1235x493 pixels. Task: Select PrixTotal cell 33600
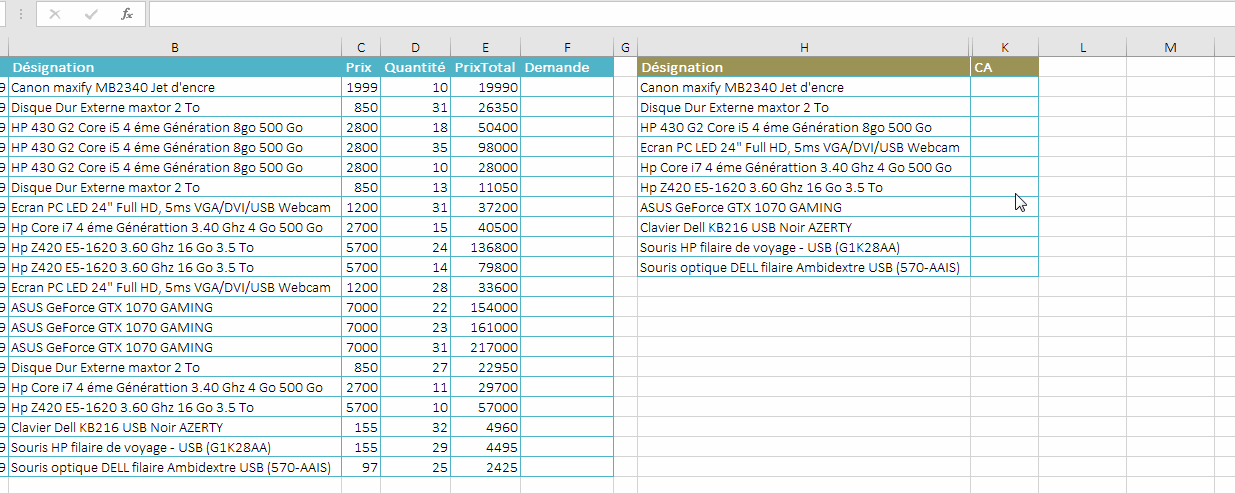485,287
